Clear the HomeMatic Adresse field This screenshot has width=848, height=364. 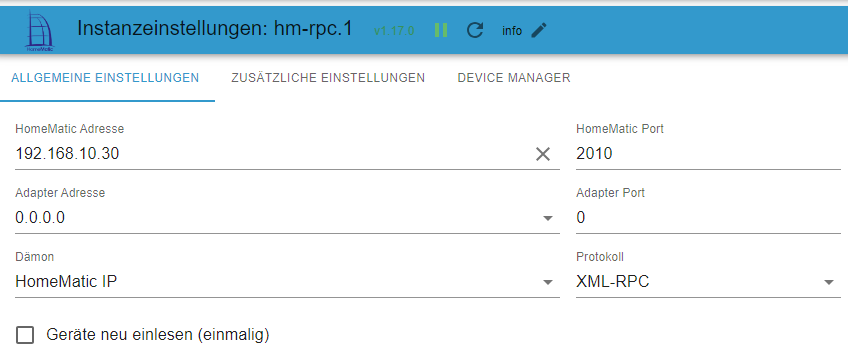click(x=542, y=154)
